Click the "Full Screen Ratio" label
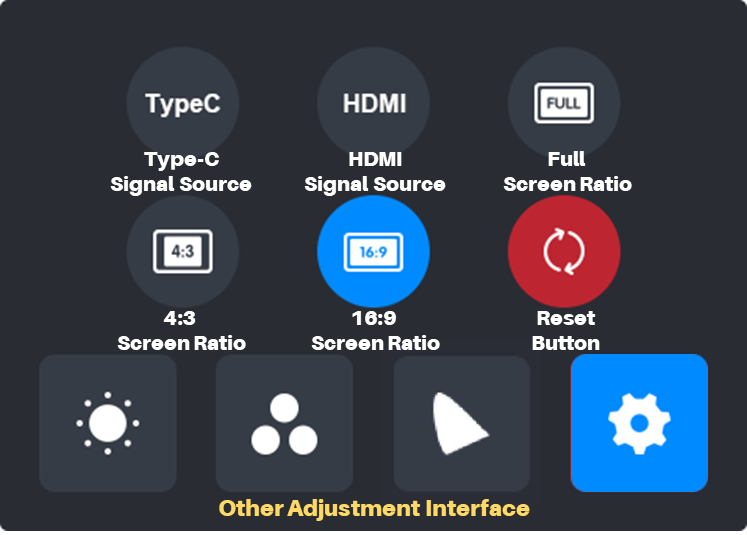747x535 pixels. coord(567,172)
